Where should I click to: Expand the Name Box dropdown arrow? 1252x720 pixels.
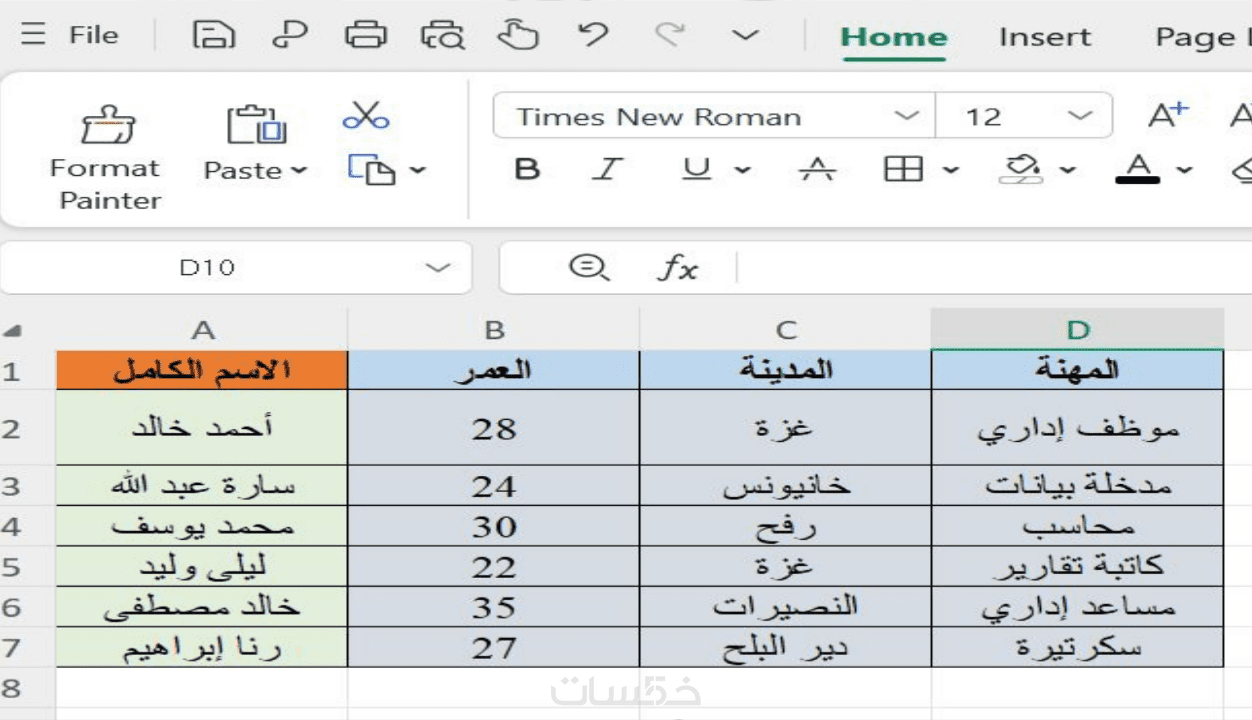coord(437,267)
